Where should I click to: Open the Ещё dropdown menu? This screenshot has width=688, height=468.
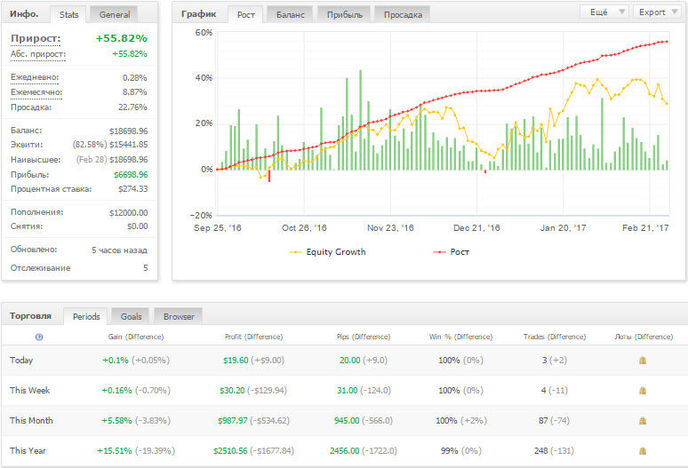click(x=605, y=12)
